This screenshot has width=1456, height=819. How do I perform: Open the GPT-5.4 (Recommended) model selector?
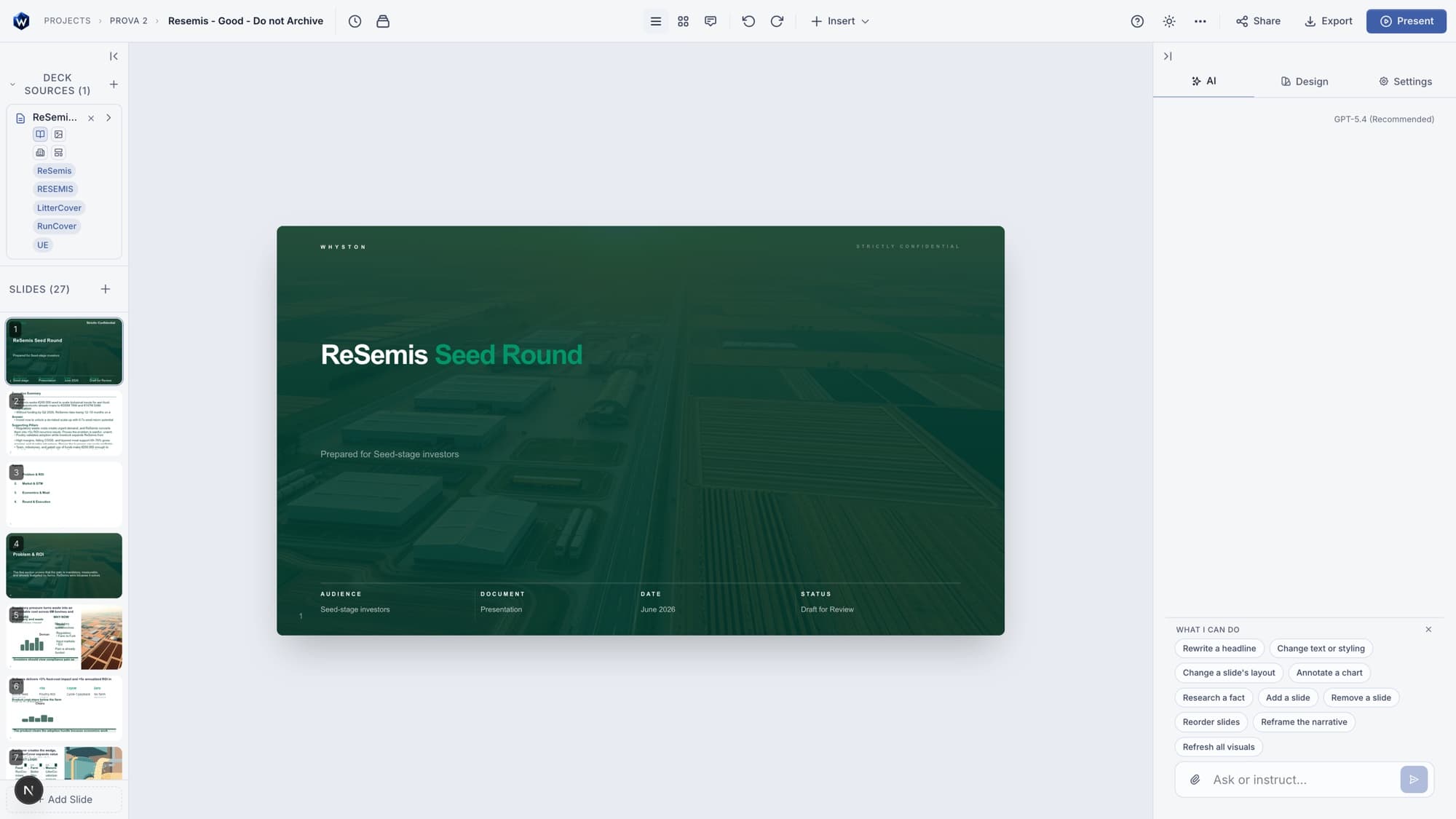[x=1384, y=119]
